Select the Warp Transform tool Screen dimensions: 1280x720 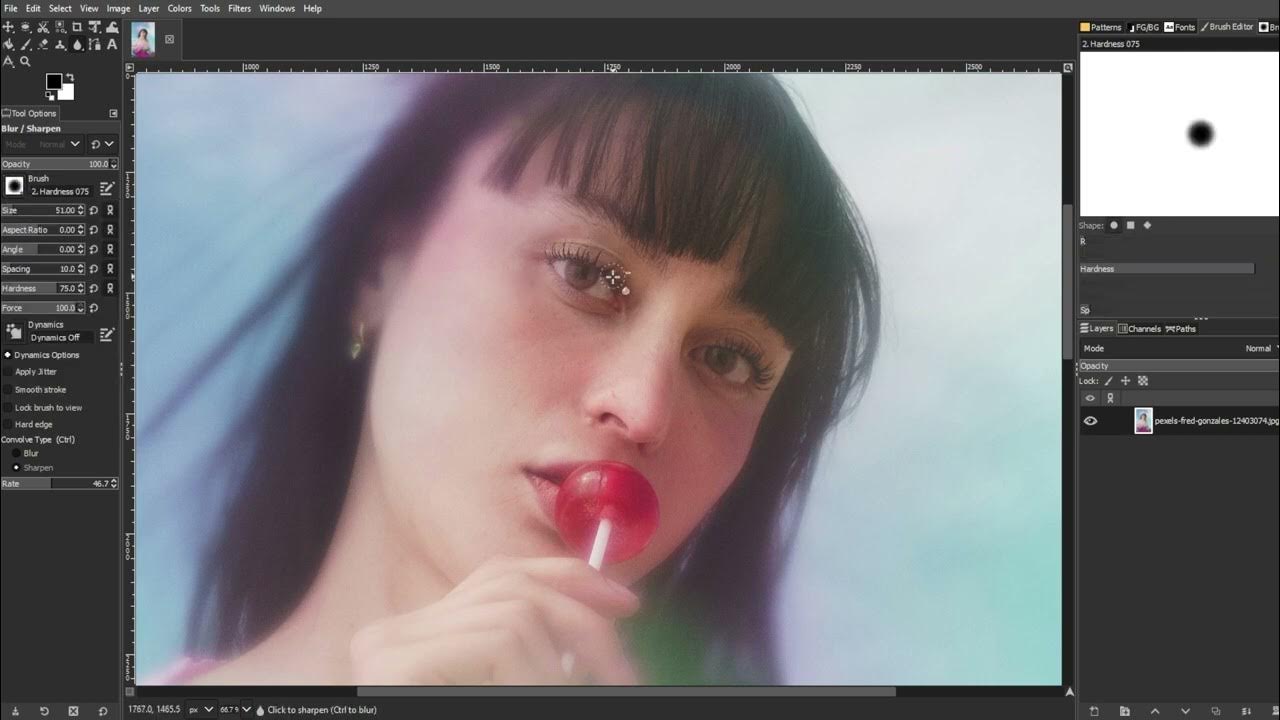coord(112,27)
